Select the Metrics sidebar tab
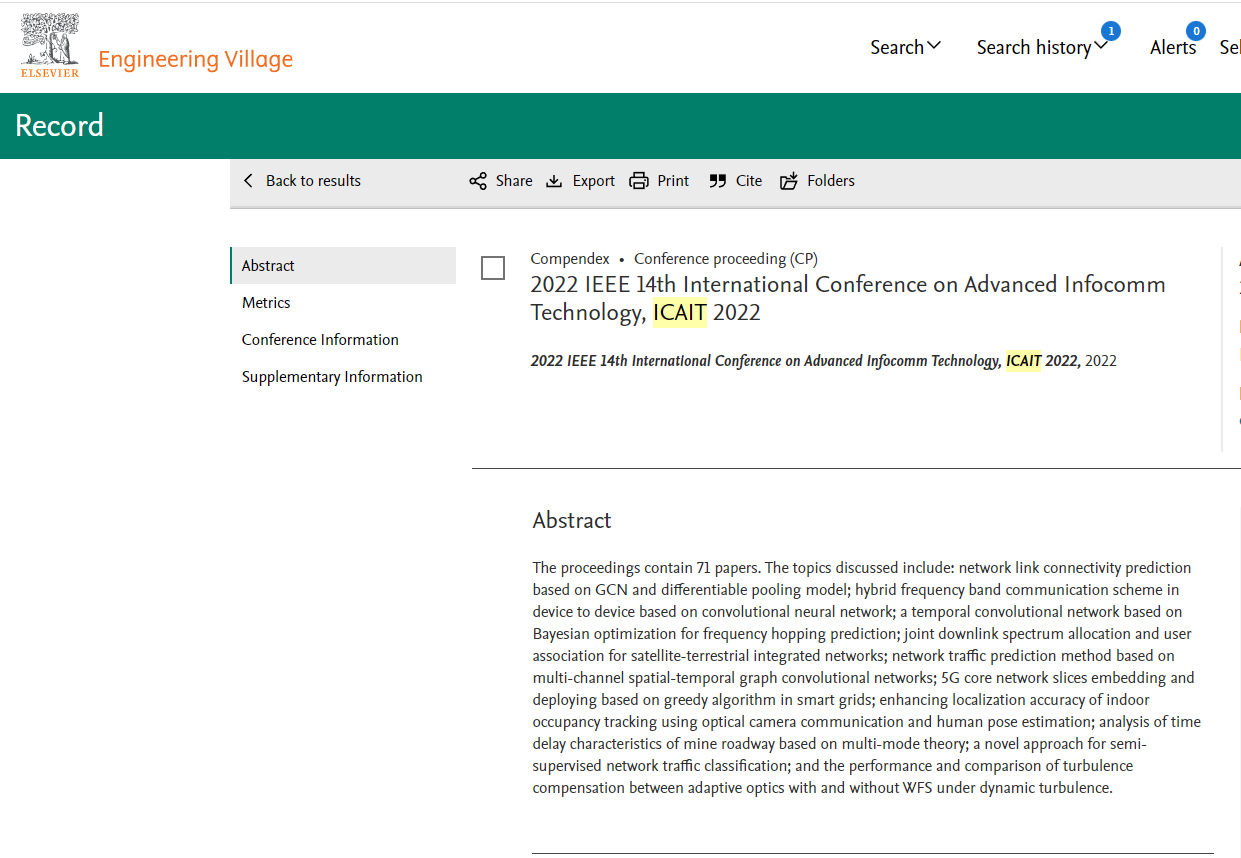1241x858 pixels. point(266,303)
